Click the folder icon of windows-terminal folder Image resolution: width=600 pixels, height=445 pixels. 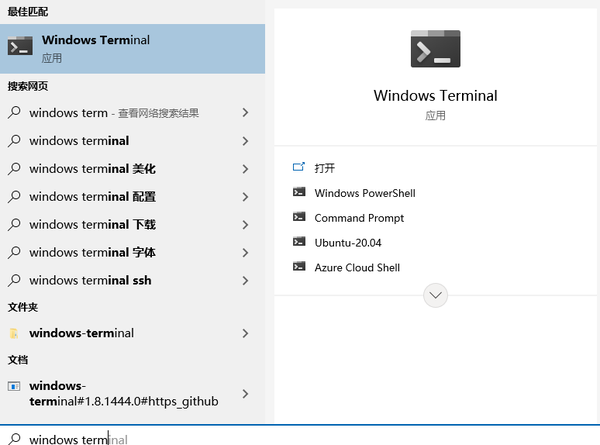[x=14, y=333]
